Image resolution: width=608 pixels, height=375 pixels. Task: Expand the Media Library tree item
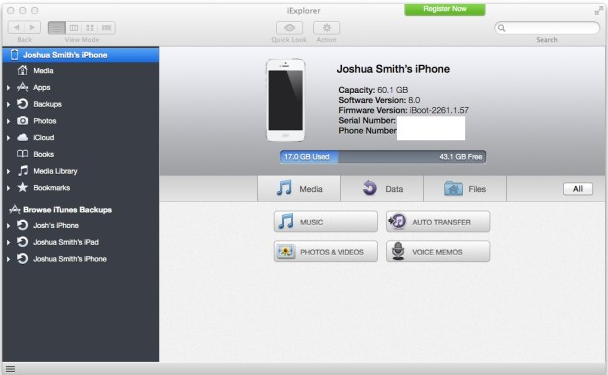coord(8,171)
